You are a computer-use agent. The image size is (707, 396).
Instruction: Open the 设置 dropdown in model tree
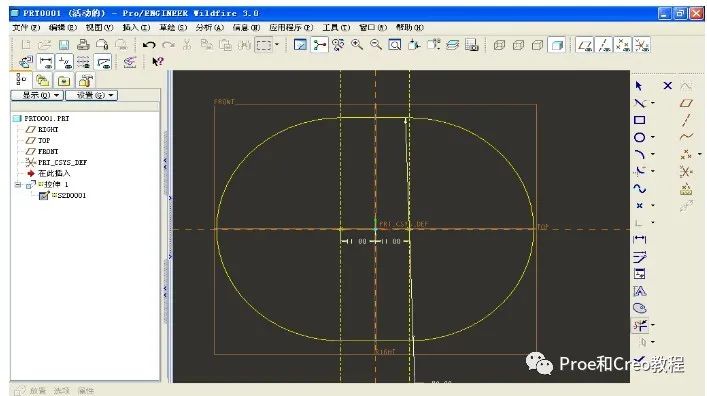(92, 95)
